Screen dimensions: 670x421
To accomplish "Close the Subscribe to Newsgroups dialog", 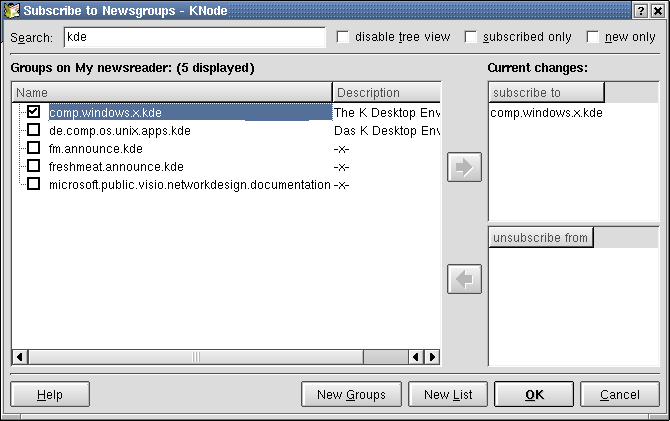I will click(658, 10).
